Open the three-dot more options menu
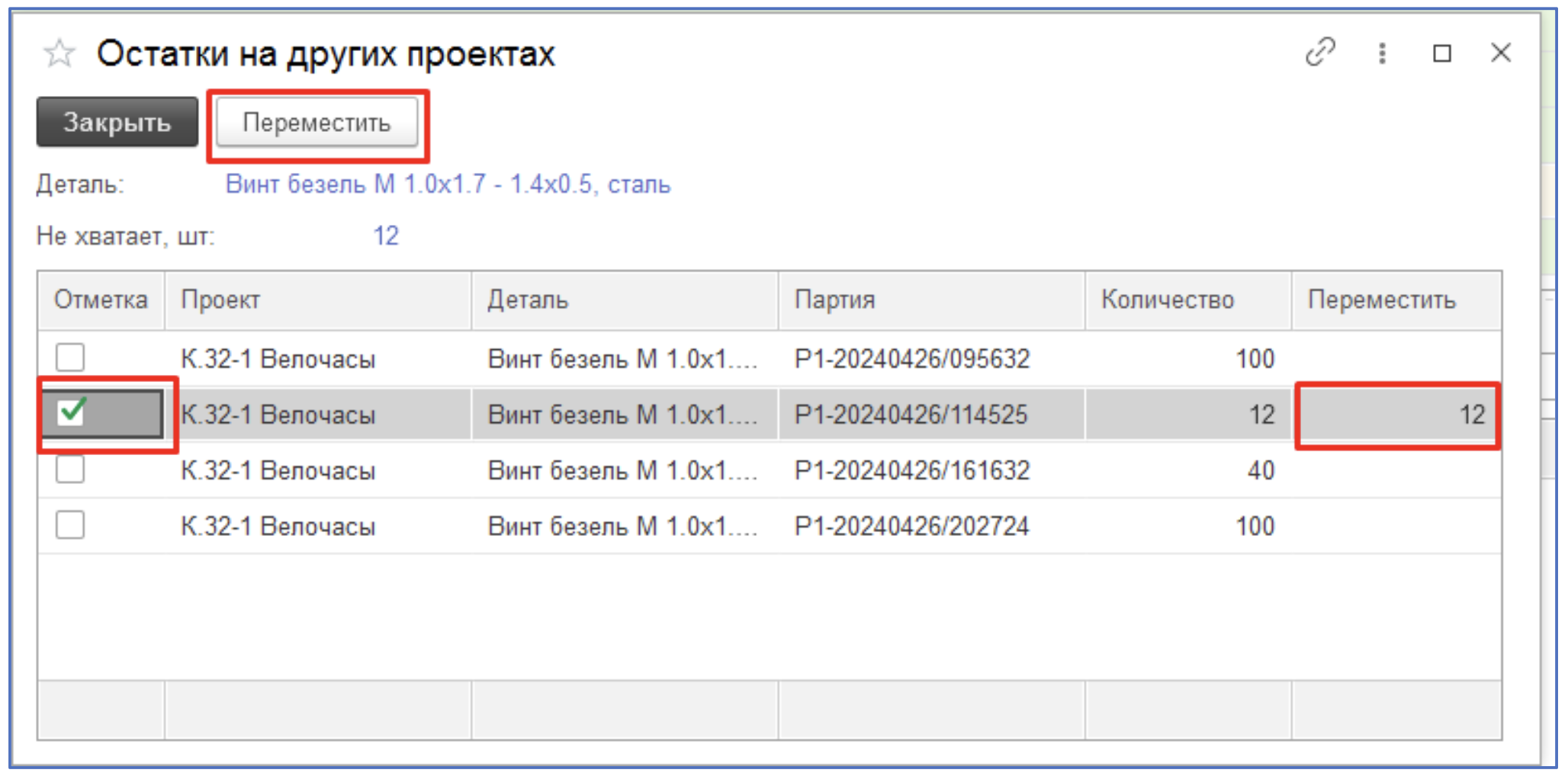Viewport: 1568px width, 776px height. (x=1382, y=53)
